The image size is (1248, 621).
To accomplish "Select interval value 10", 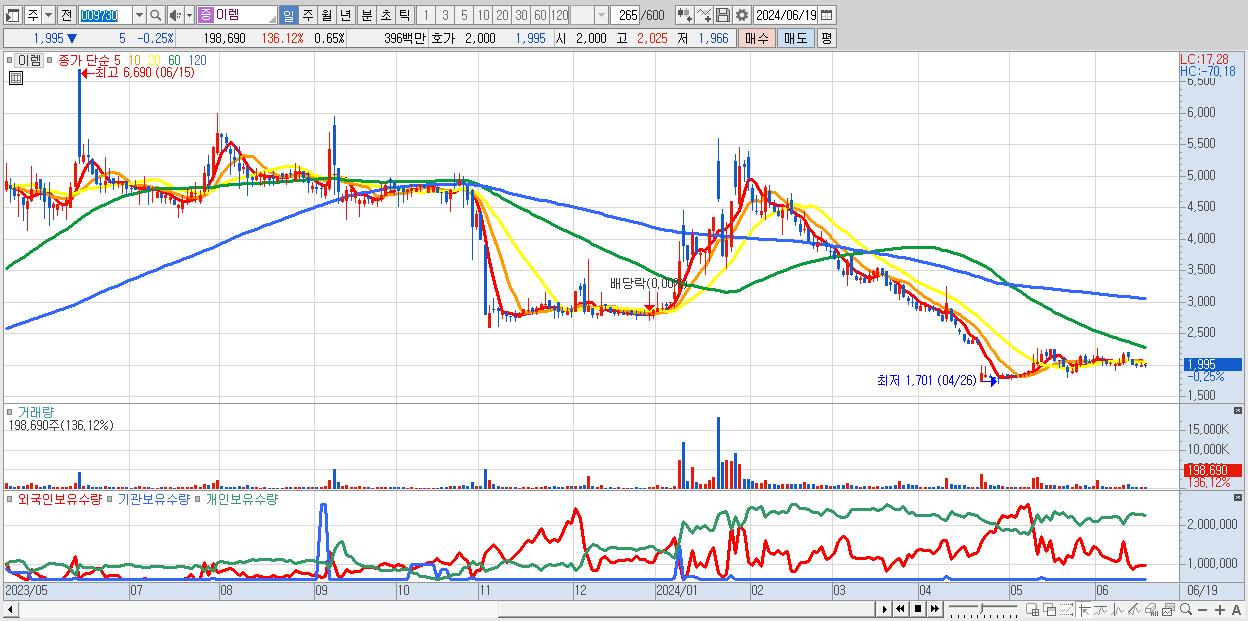I will [x=484, y=15].
